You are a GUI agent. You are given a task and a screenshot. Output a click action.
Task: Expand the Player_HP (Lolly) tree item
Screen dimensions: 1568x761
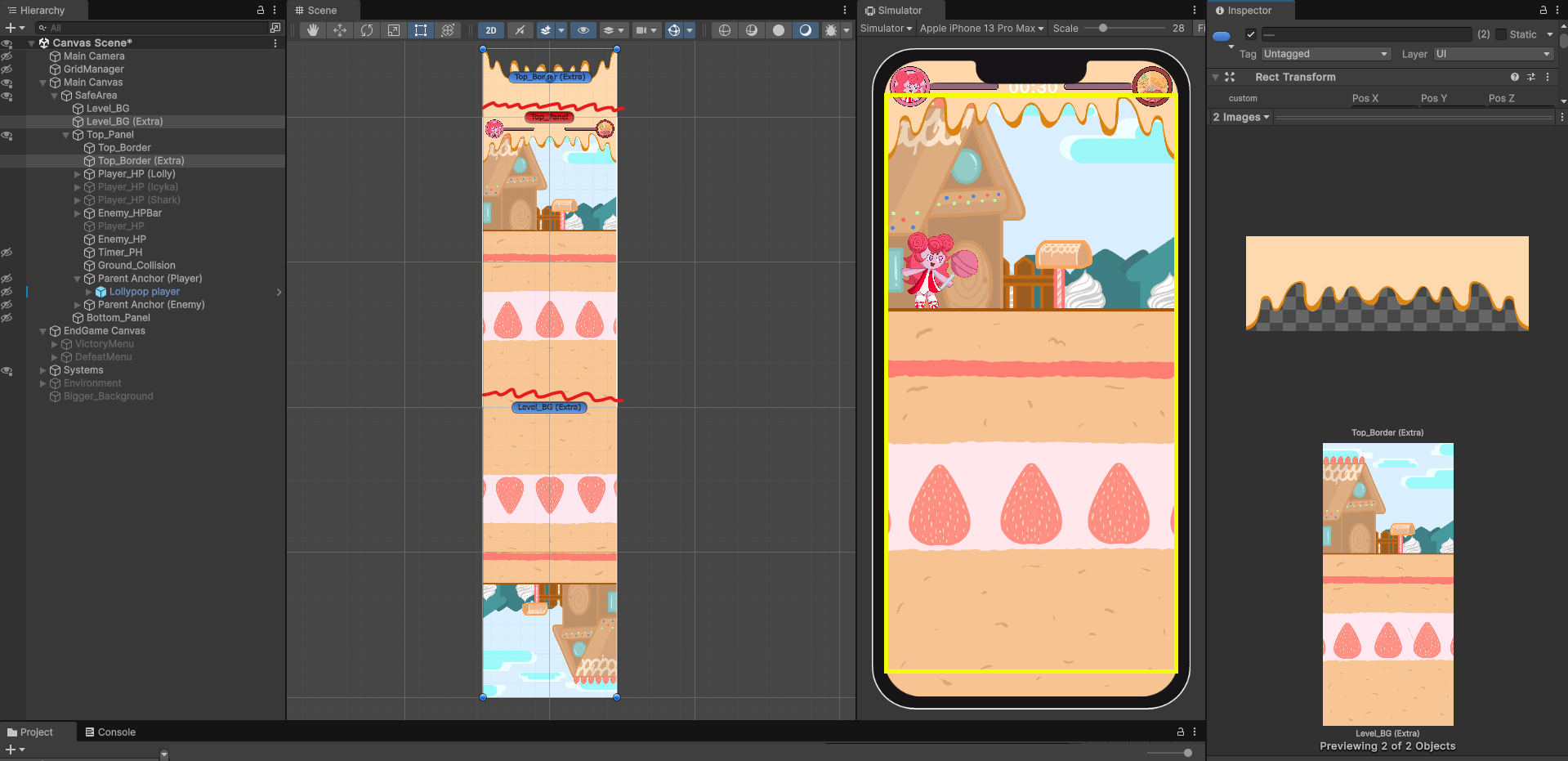pyautogui.click(x=78, y=174)
